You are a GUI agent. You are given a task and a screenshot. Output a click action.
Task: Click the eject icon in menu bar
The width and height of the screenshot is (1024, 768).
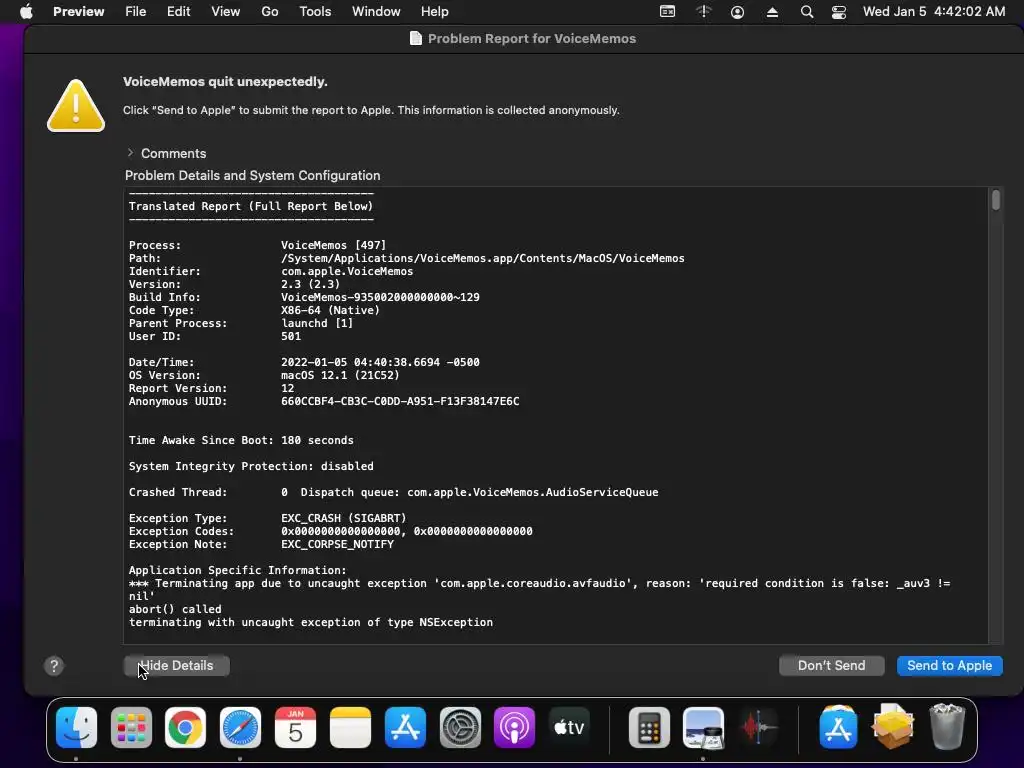[x=772, y=12]
